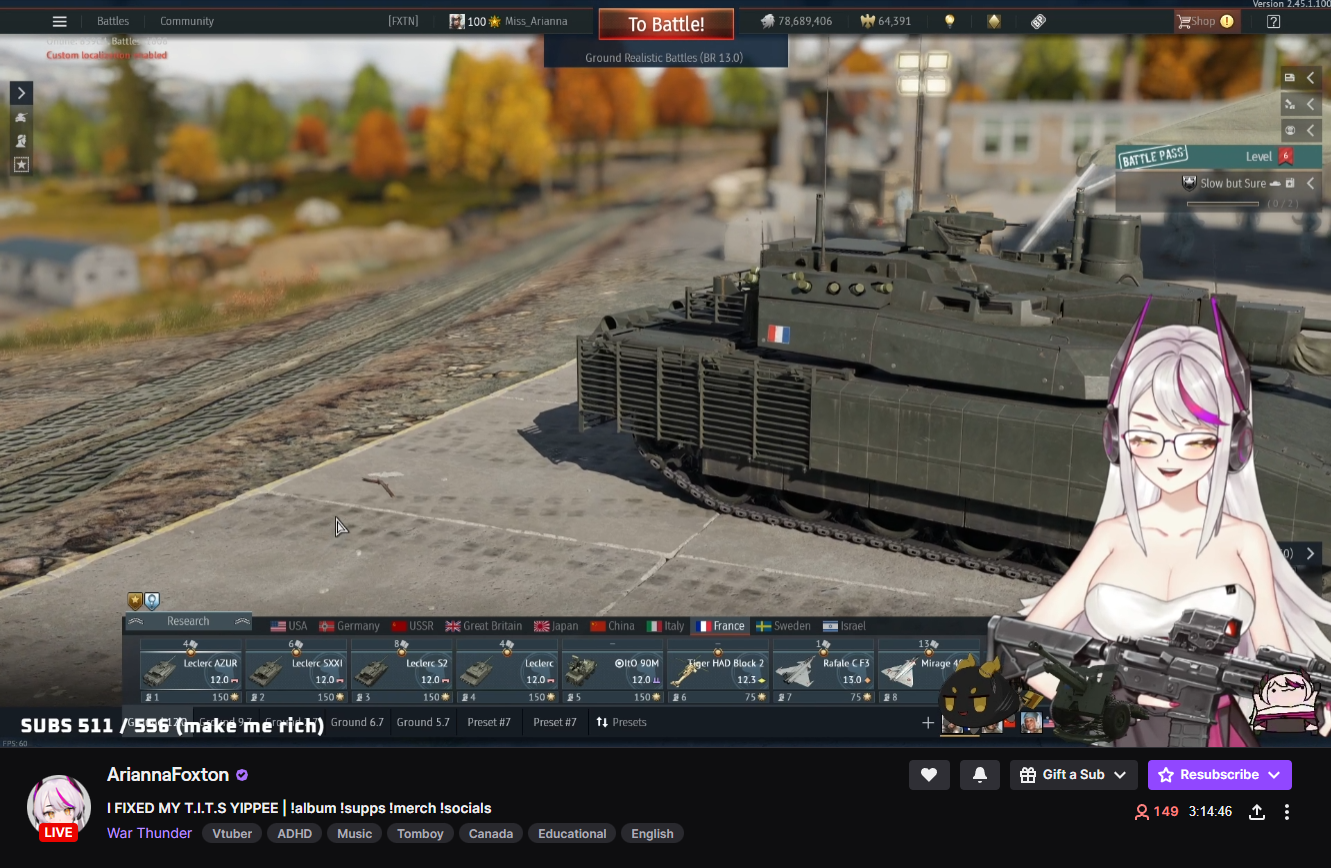Viewport: 1331px width, 868px height.
Task: Click the Silver Lions balance 78,689,406
Action: pyautogui.click(x=796, y=22)
